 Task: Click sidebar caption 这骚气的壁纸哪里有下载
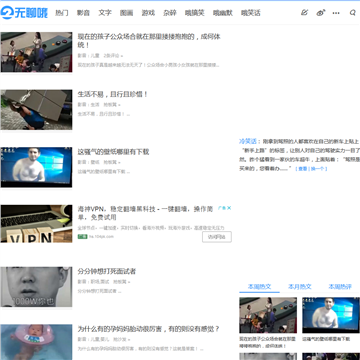coord(326,339)
